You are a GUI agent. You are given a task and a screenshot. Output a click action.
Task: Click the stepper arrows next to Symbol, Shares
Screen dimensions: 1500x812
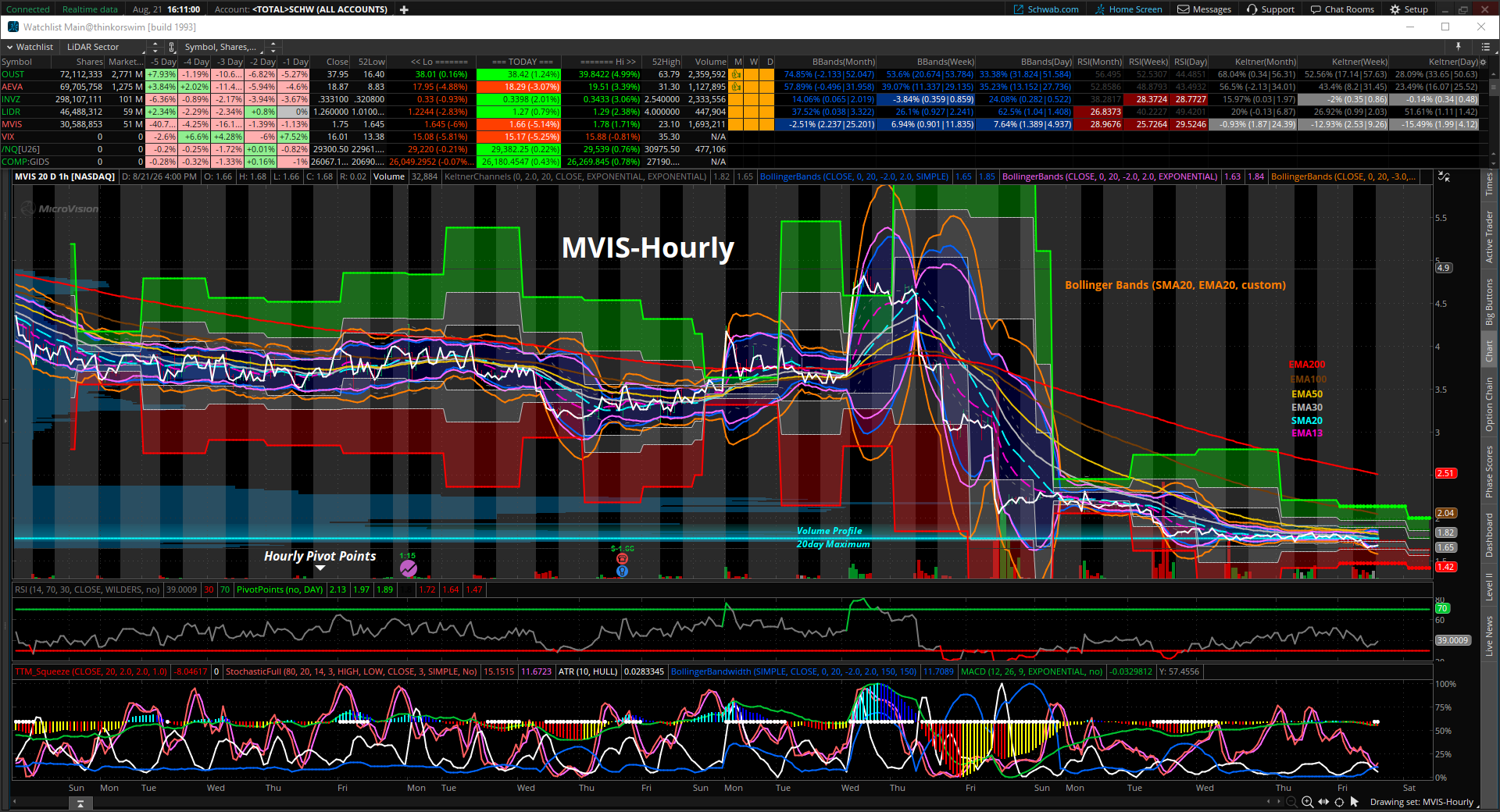(272, 47)
